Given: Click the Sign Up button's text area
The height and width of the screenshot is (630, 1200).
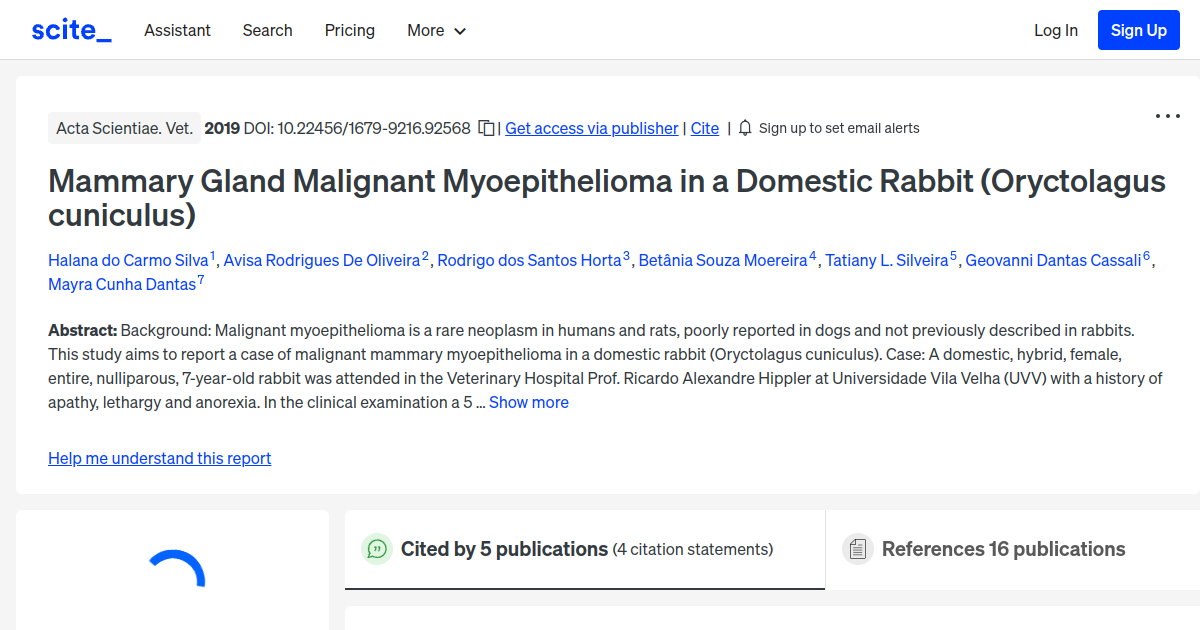Looking at the screenshot, I should click(1138, 29).
